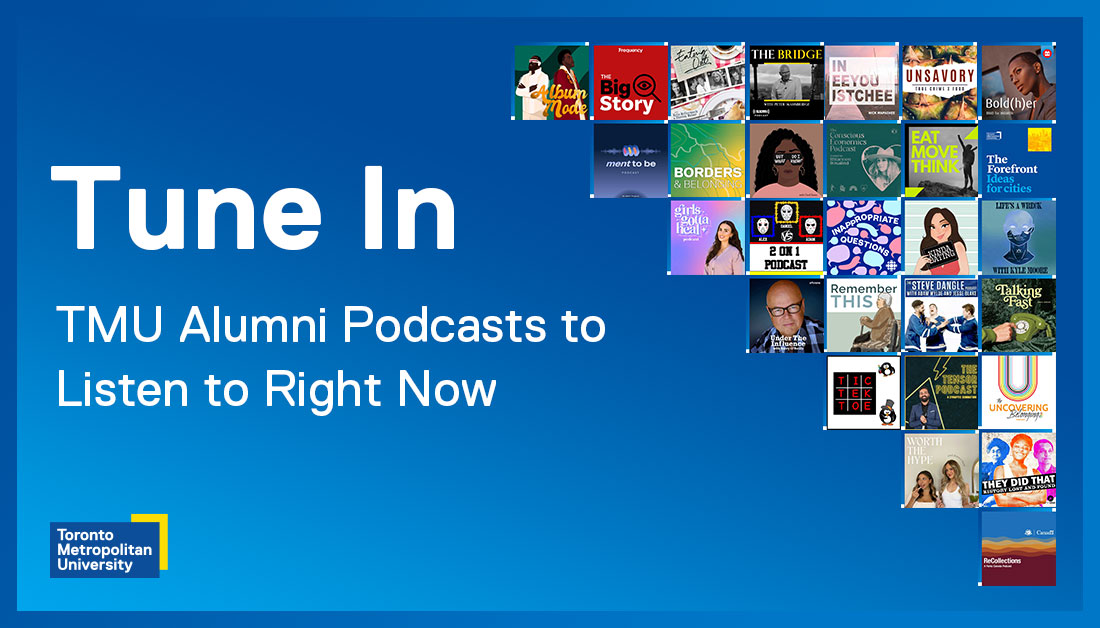The height and width of the screenshot is (628, 1100).
Task: Click the Conscious Economics Podcast cover
Action: pyautogui.click(x=862, y=160)
